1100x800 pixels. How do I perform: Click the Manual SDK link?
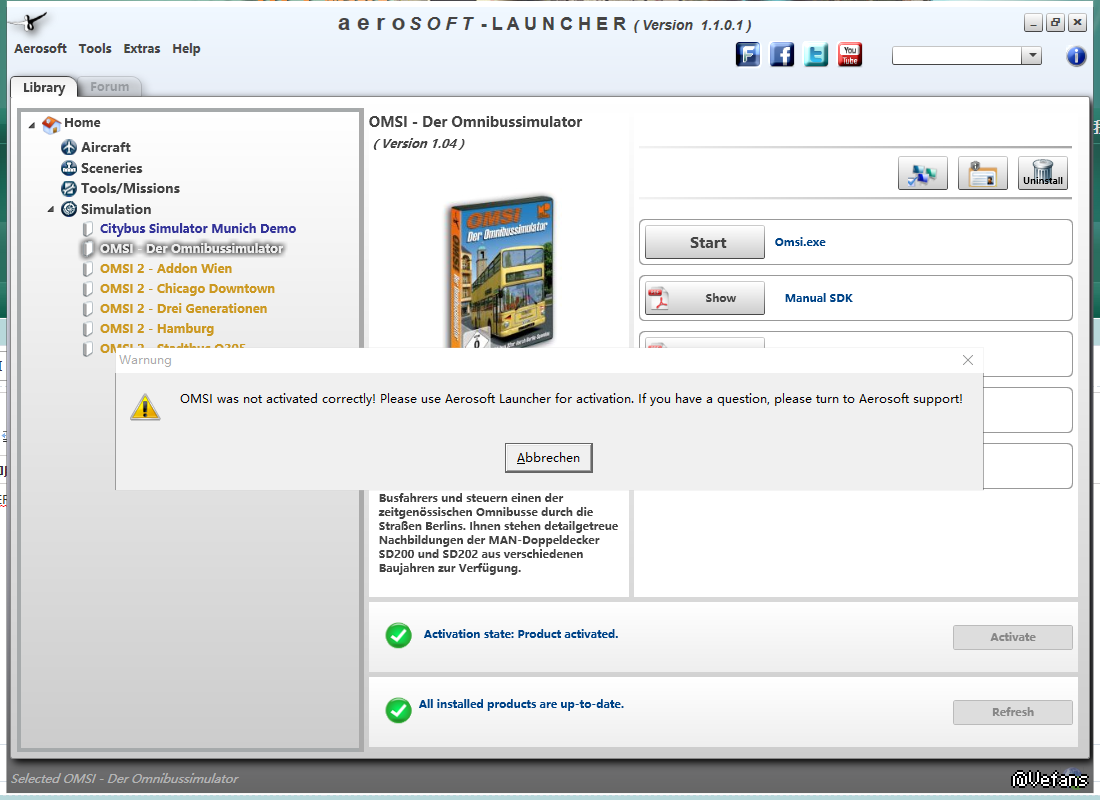(x=819, y=298)
